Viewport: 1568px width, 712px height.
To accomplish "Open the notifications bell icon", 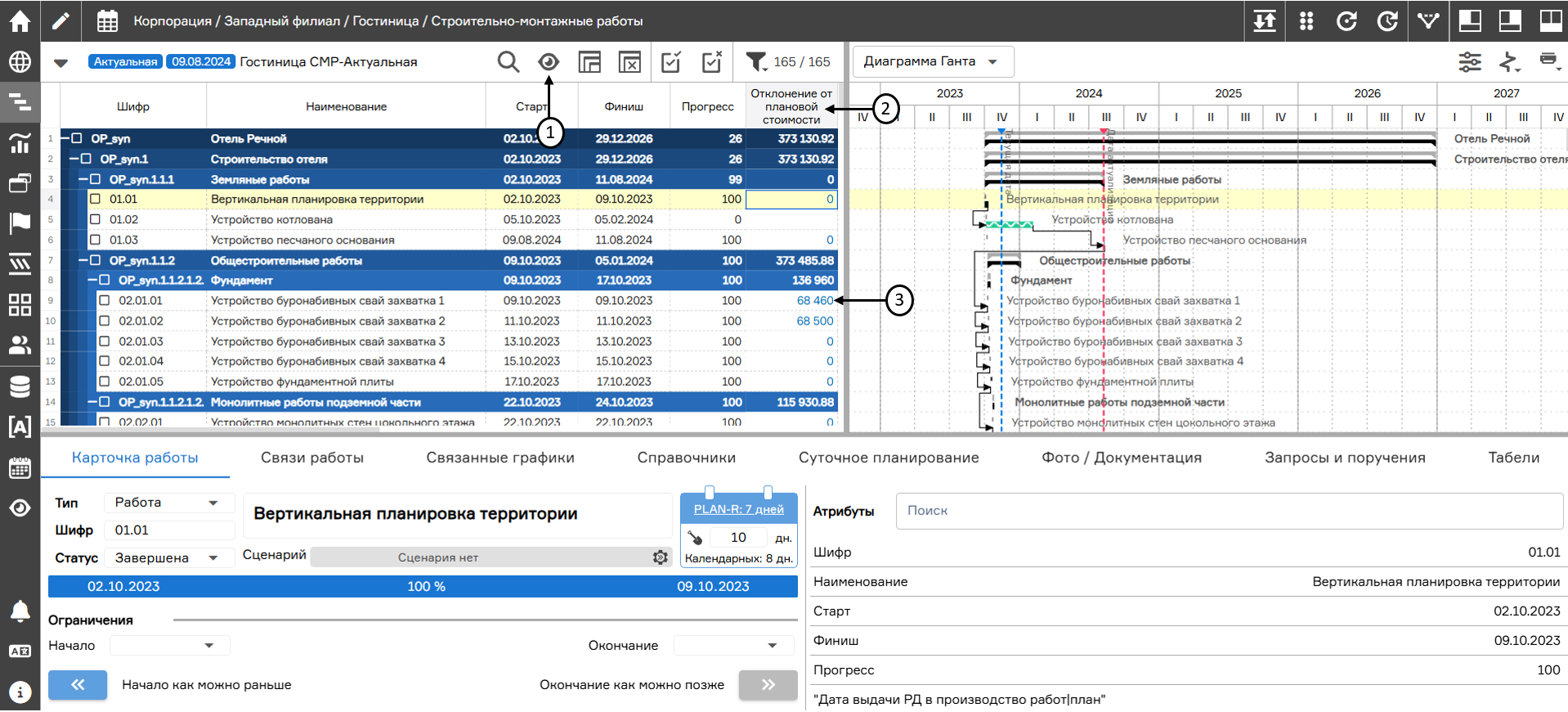I will (20, 611).
